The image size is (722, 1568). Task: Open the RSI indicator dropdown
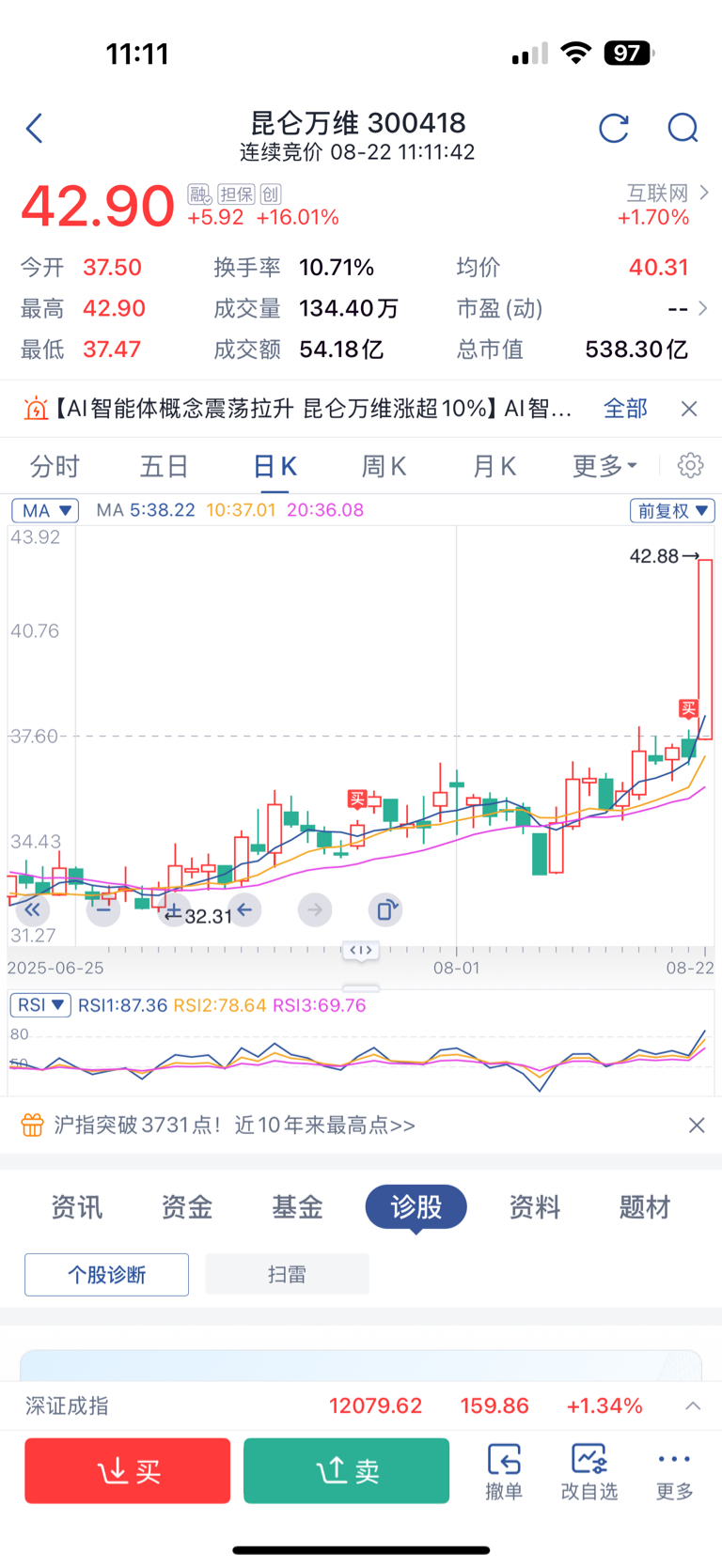coord(40,1004)
